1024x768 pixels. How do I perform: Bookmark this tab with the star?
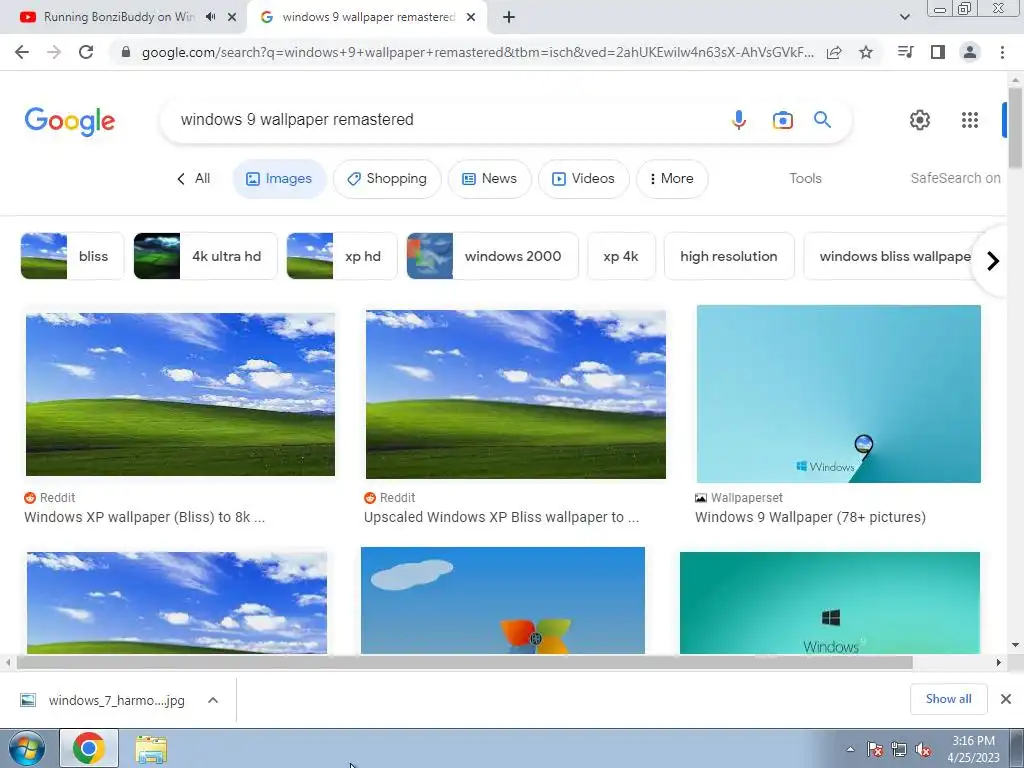pyautogui.click(x=866, y=52)
